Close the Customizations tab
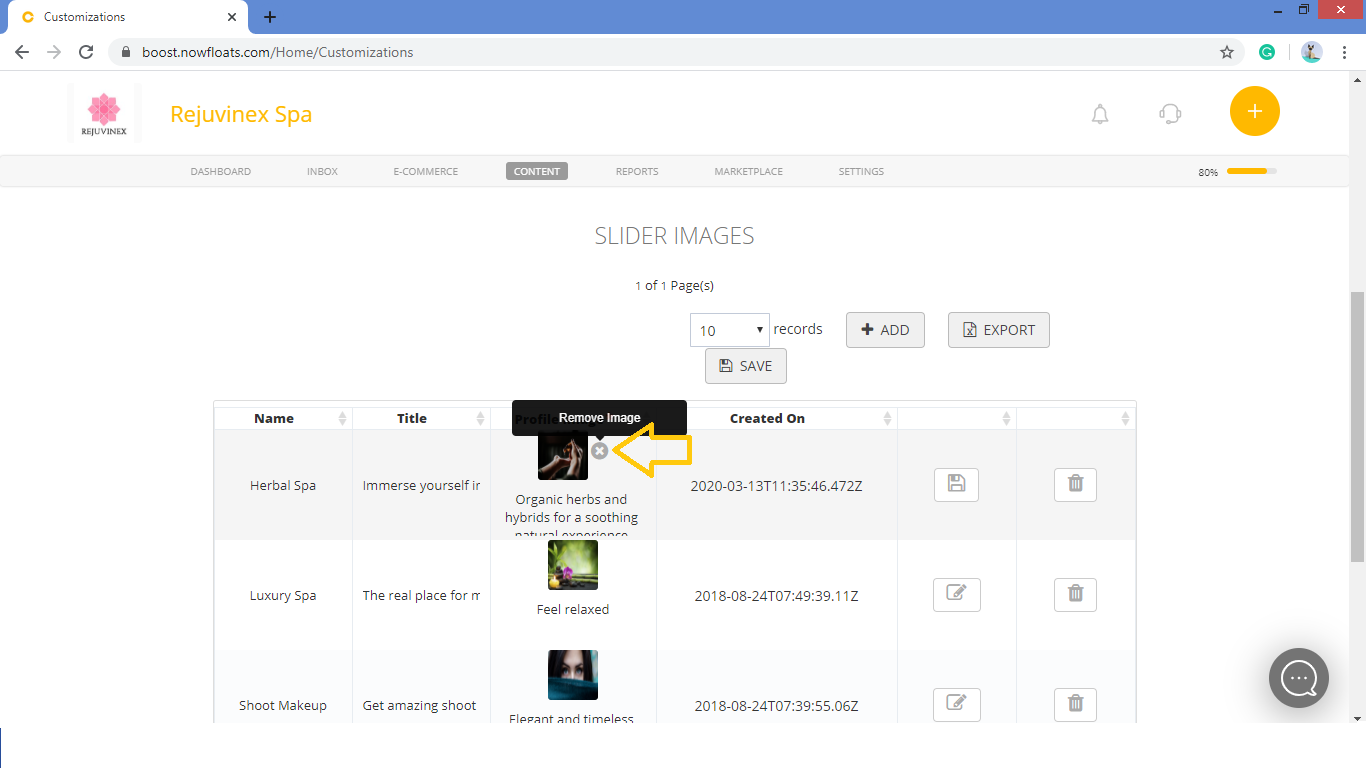Image resolution: width=1366 pixels, height=768 pixels. 232,17
